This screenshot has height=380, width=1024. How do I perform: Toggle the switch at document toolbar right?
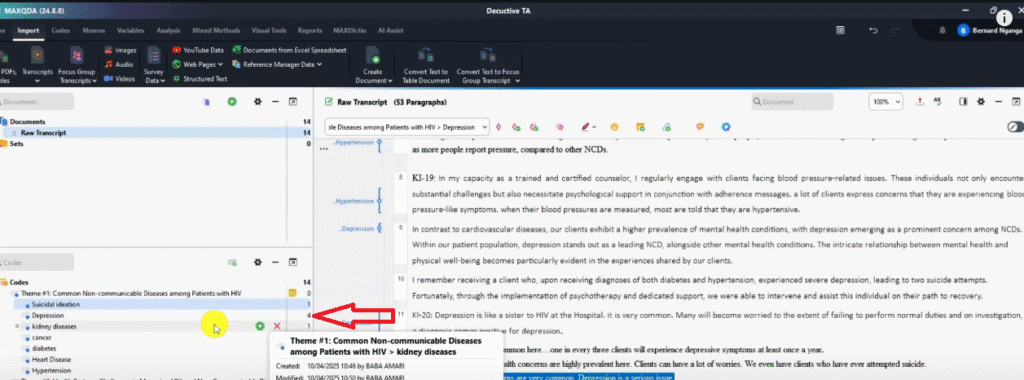(1015, 127)
